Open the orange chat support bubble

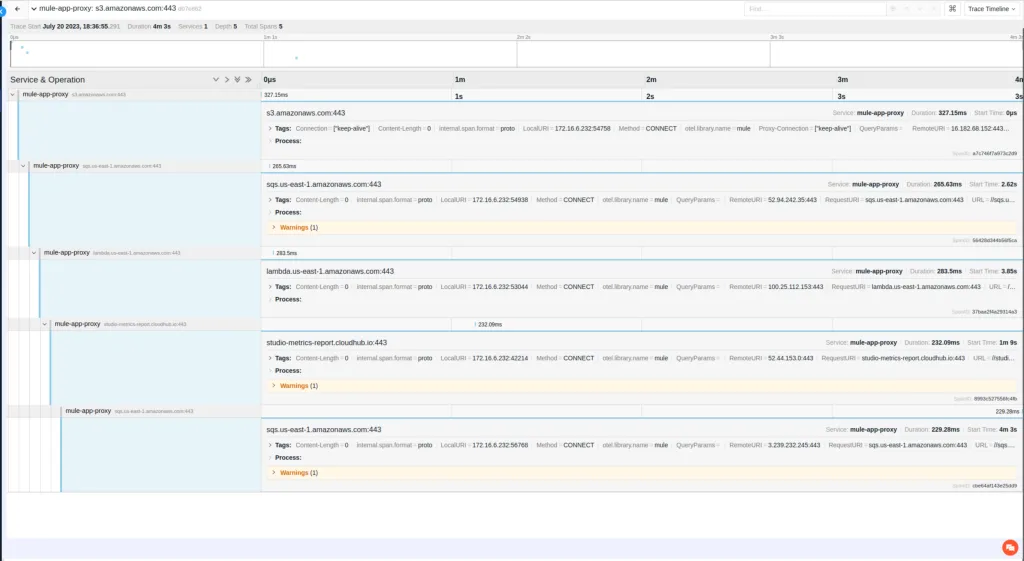(1009, 547)
